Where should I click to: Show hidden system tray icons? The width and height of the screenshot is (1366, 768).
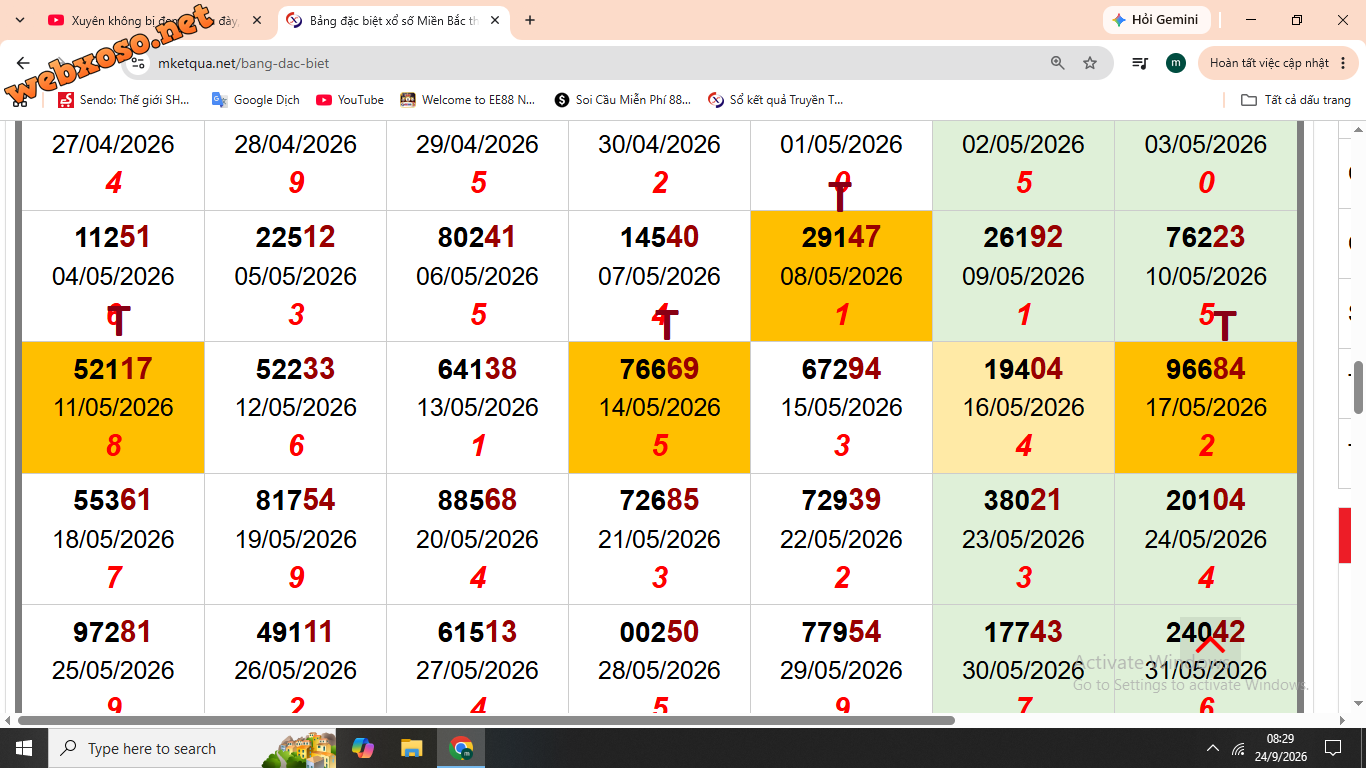tap(1213, 748)
